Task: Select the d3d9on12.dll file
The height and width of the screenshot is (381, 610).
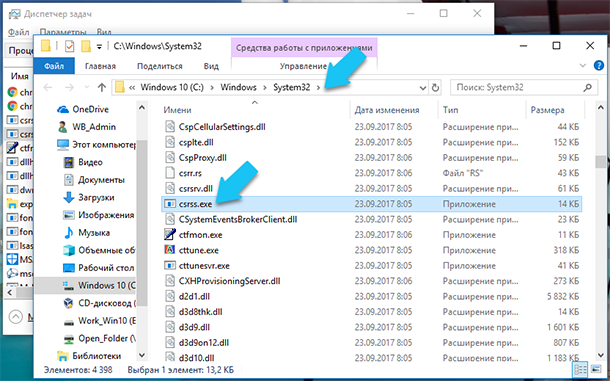Action: coord(204,343)
